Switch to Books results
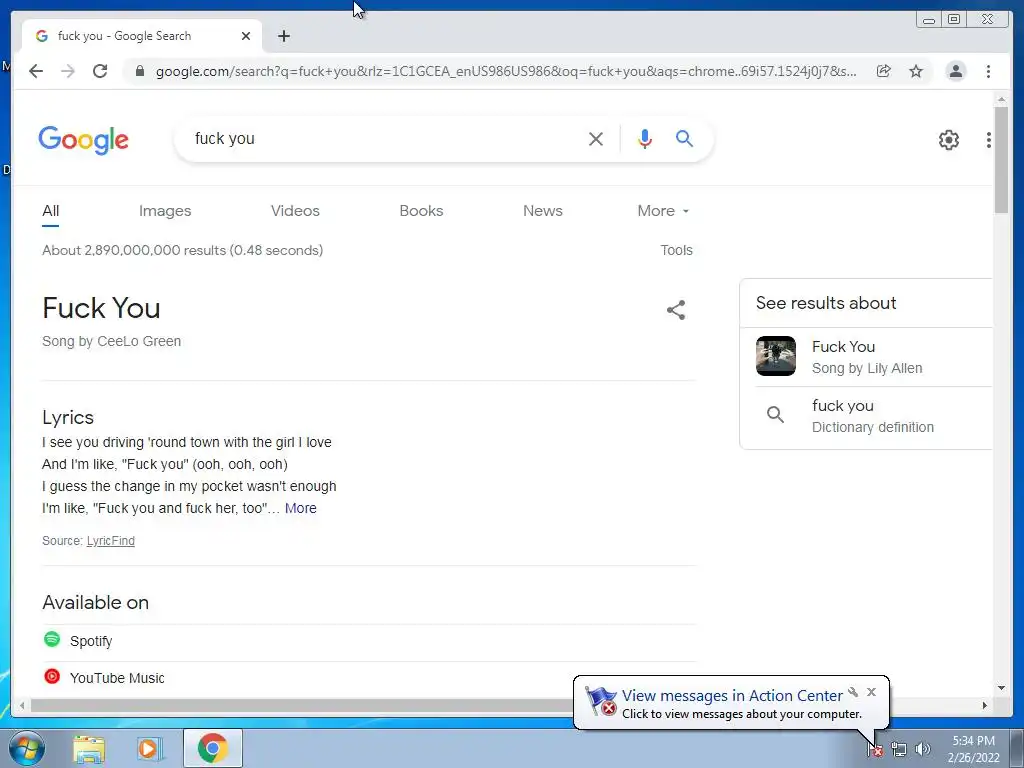The width and height of the screenshot is (1024, 768). coord(421,211)
